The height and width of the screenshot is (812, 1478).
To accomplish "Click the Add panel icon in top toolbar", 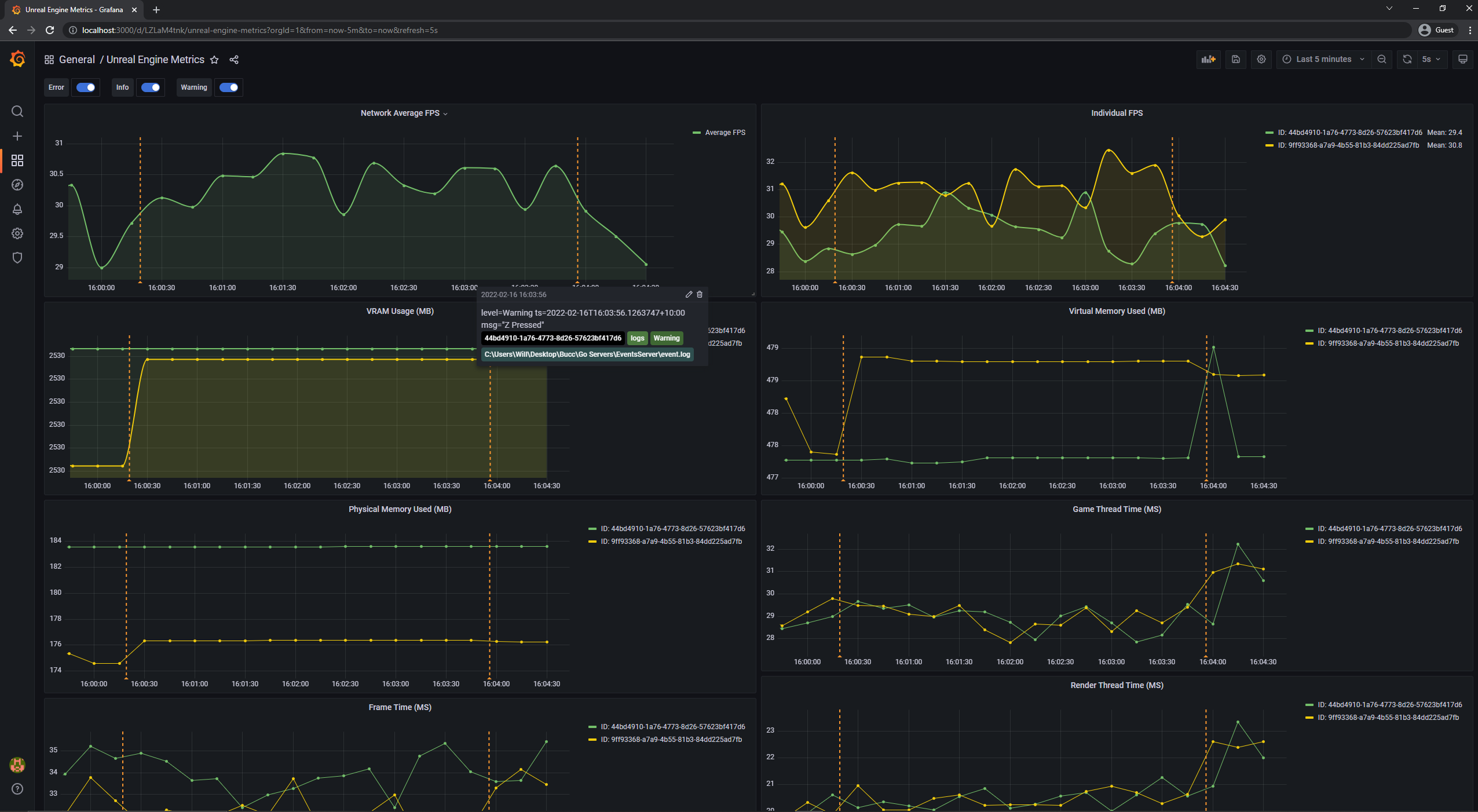I will (1209, 59).
